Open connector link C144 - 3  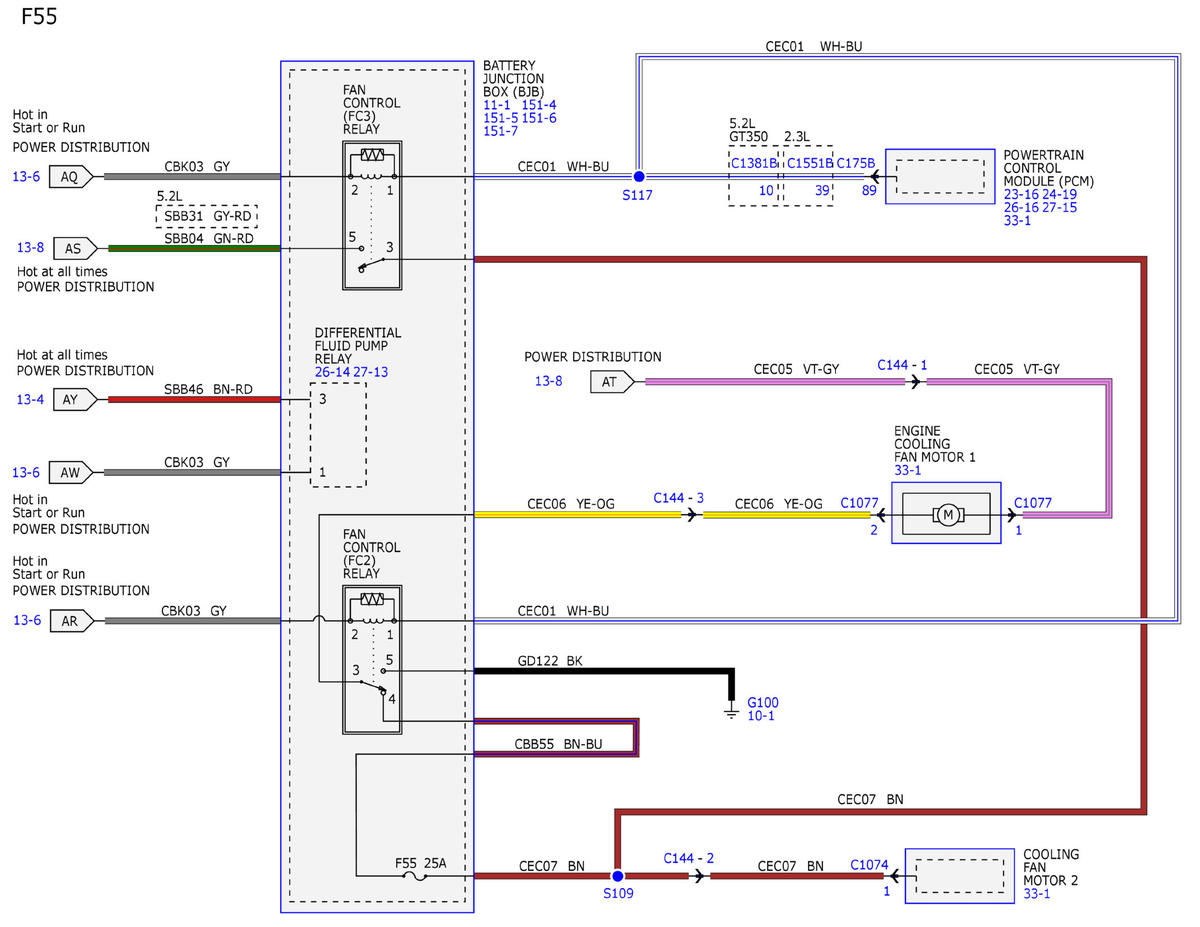(679, 497)
